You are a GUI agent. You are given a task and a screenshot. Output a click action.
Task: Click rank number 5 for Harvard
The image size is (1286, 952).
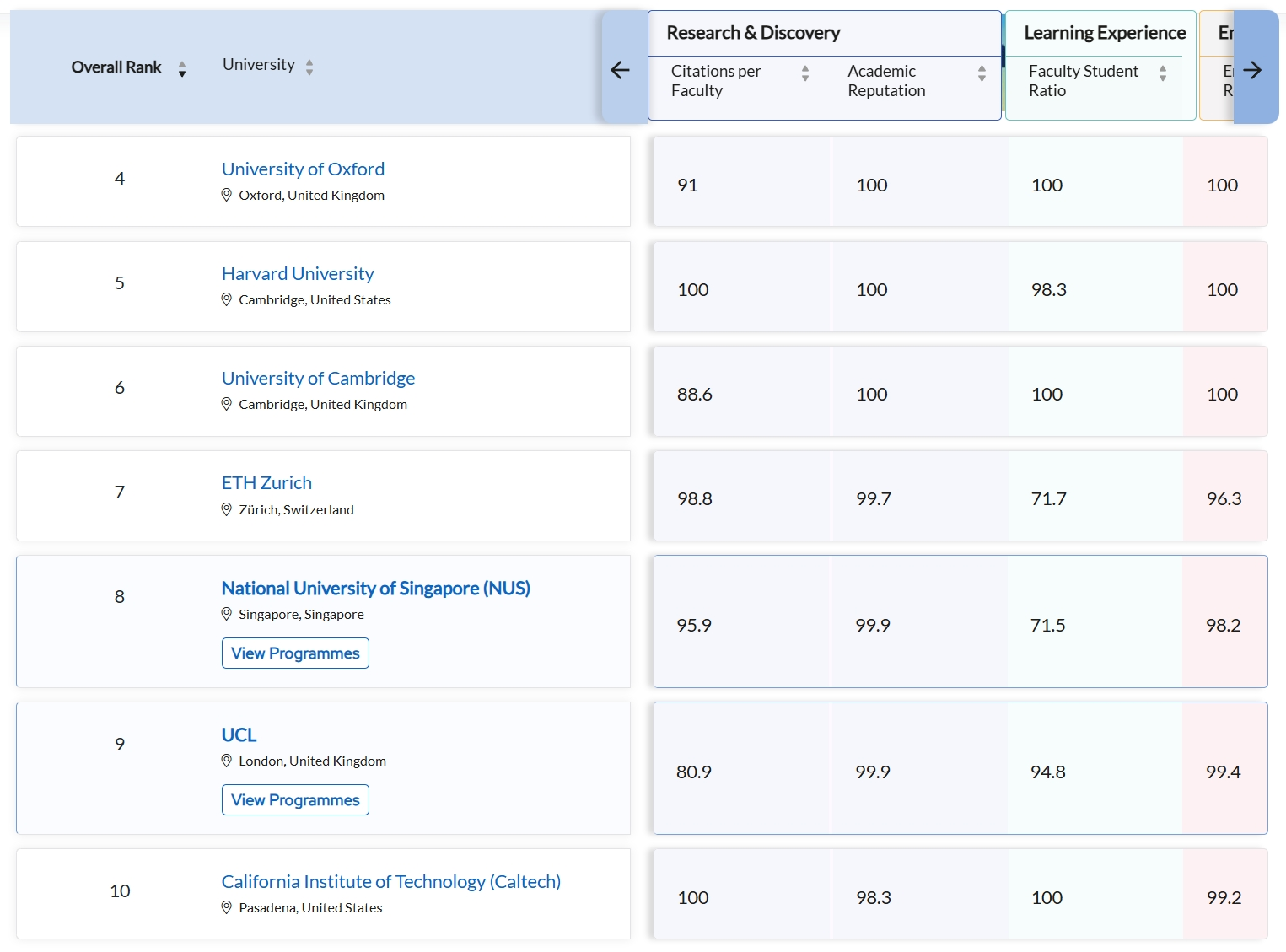[120, 282]
